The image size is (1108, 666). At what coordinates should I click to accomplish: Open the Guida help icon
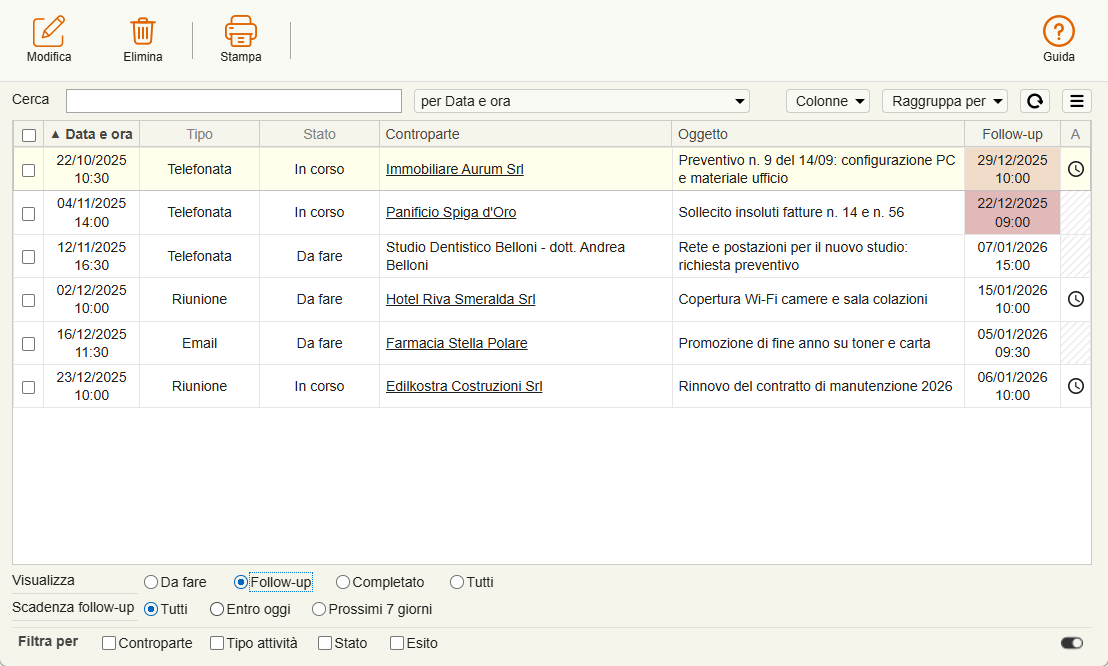(1059, 32)
